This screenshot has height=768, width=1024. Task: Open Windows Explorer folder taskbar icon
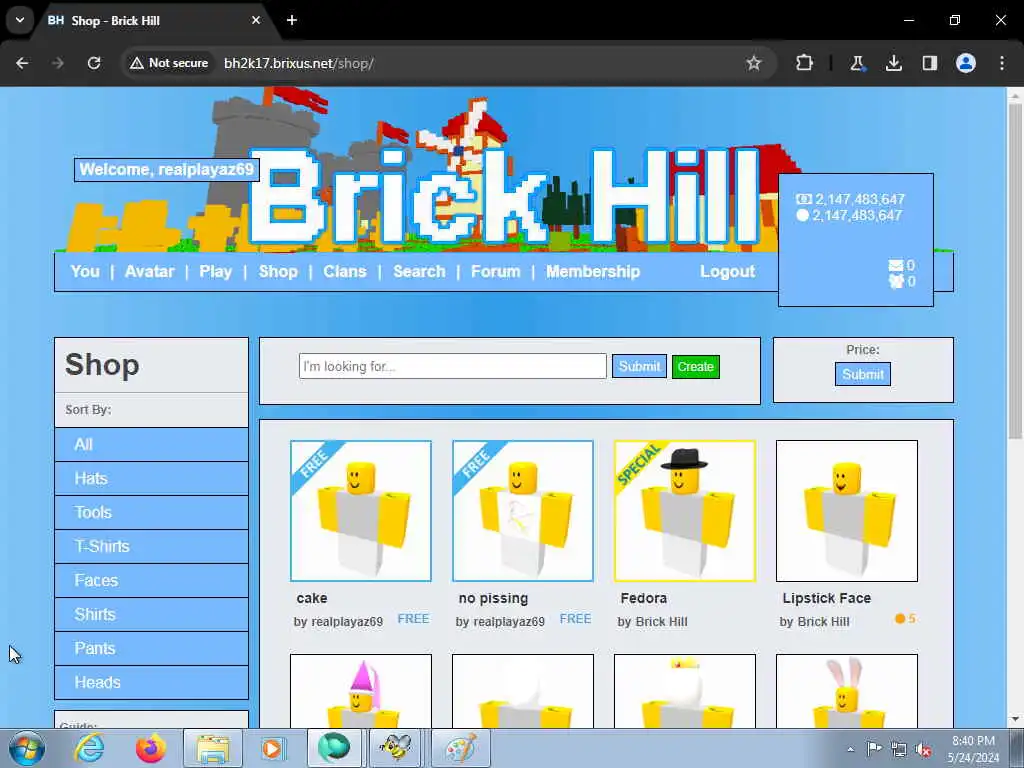[x=212, y=748]
